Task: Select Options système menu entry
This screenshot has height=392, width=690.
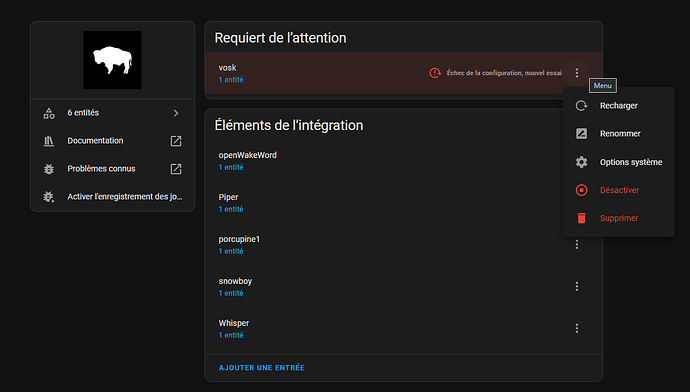Action: pyautogui.click(x=619, y=162)
